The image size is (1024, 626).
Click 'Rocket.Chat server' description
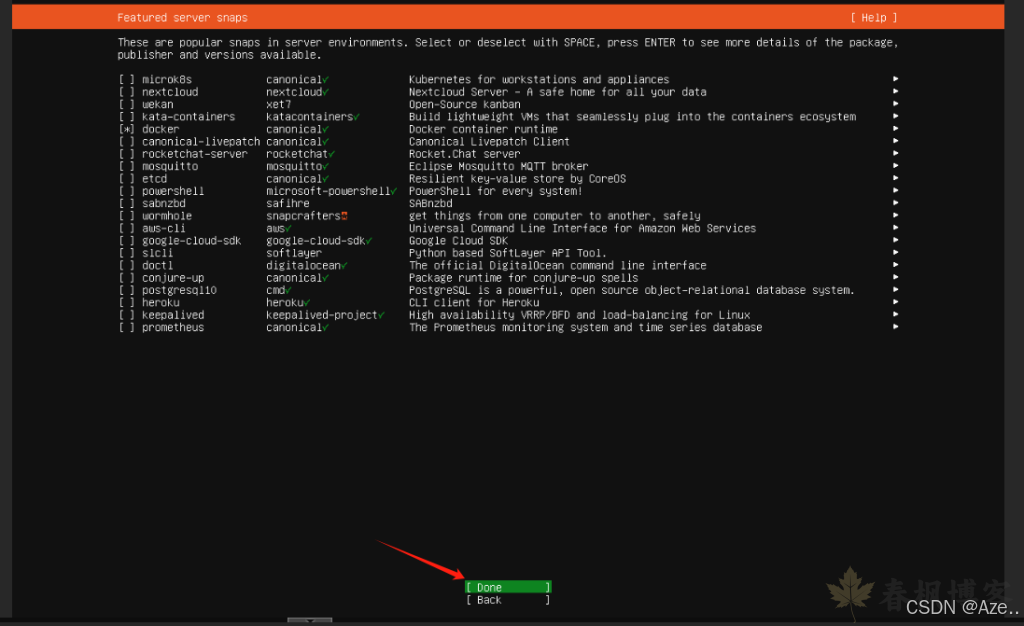tap(465, 154)
